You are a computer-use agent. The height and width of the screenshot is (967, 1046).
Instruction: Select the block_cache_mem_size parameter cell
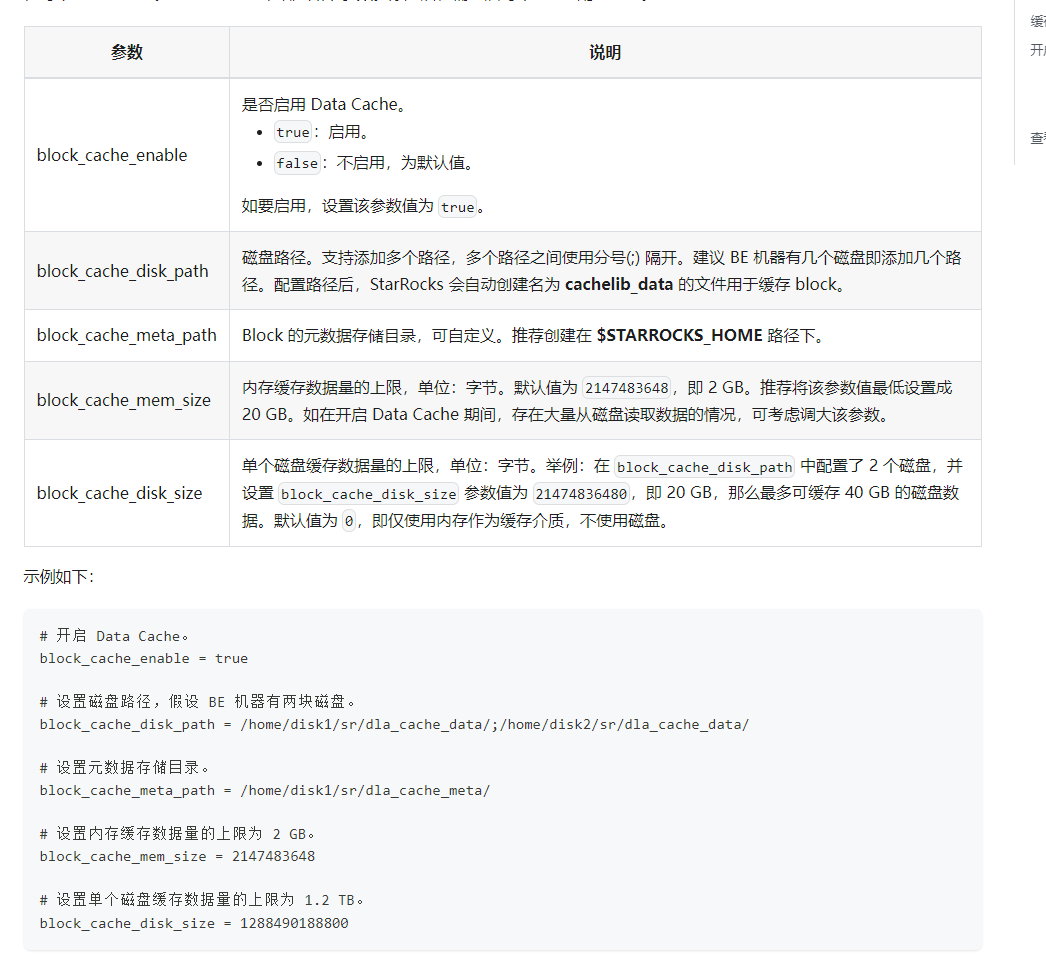[x=127, y=400]
